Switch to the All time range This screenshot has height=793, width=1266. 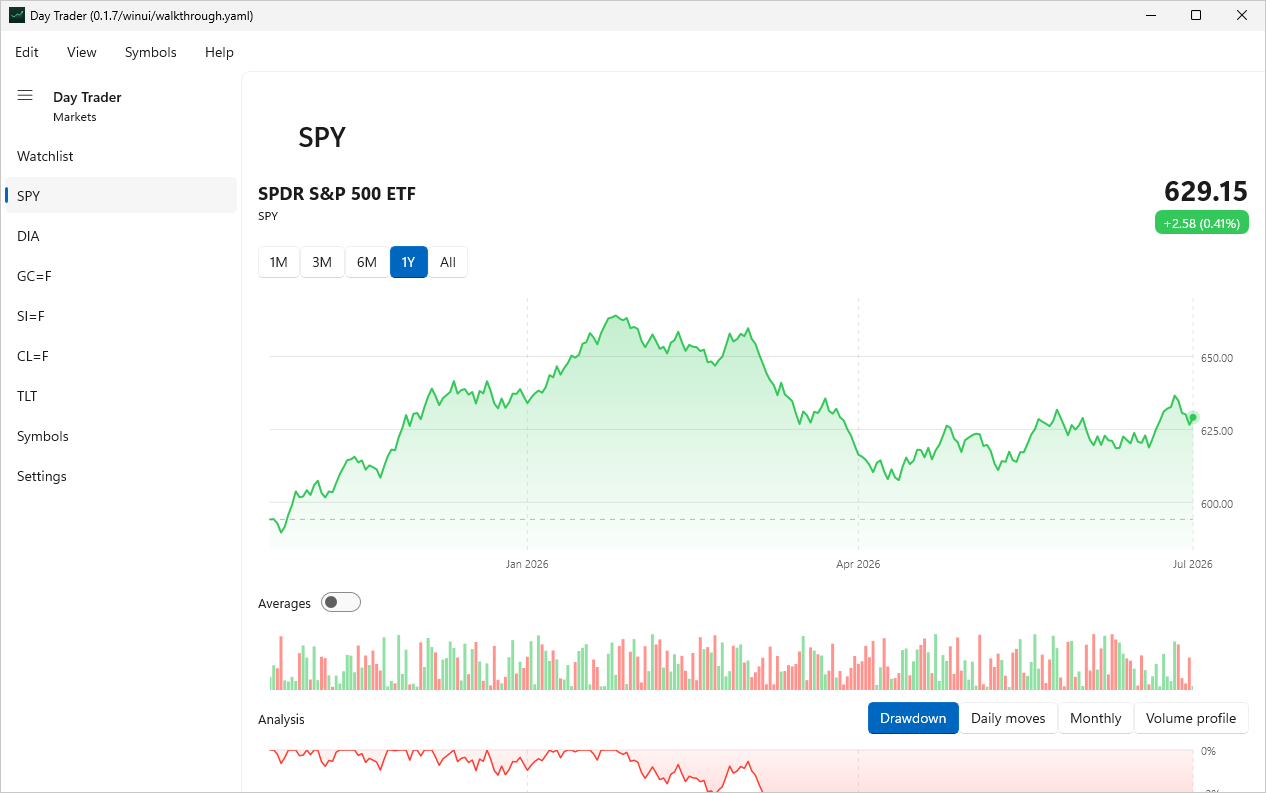tap(448, 262)
